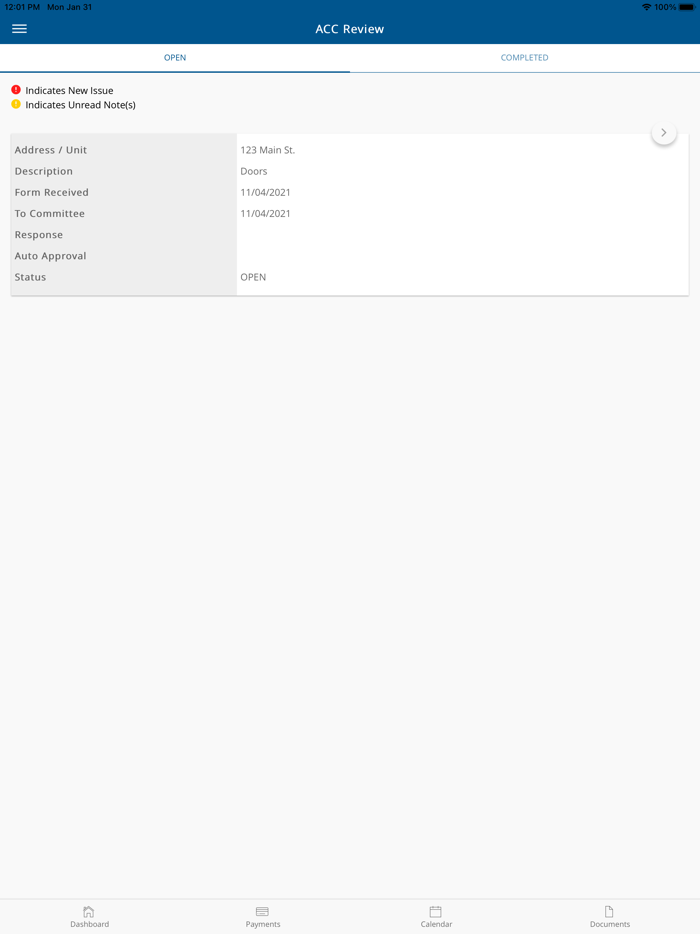Viewport: 700px width, 934px height.
Task: Select the 123 Main St. address value
Action: [267, 150]
